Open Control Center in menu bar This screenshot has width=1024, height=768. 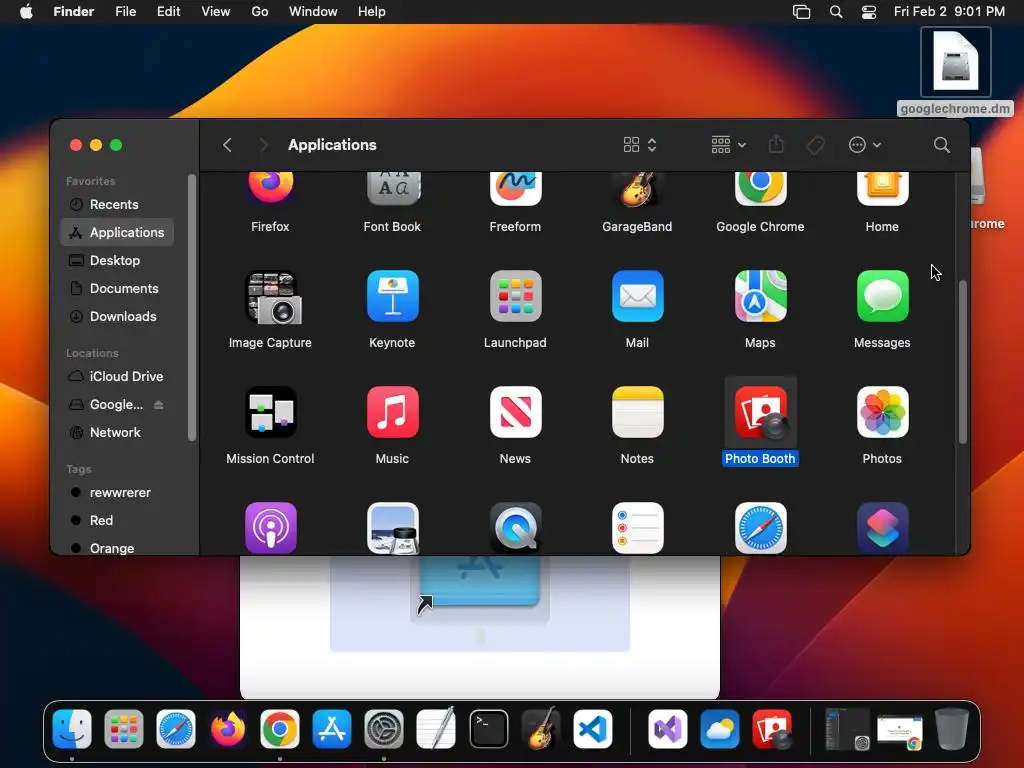point(869,12)
